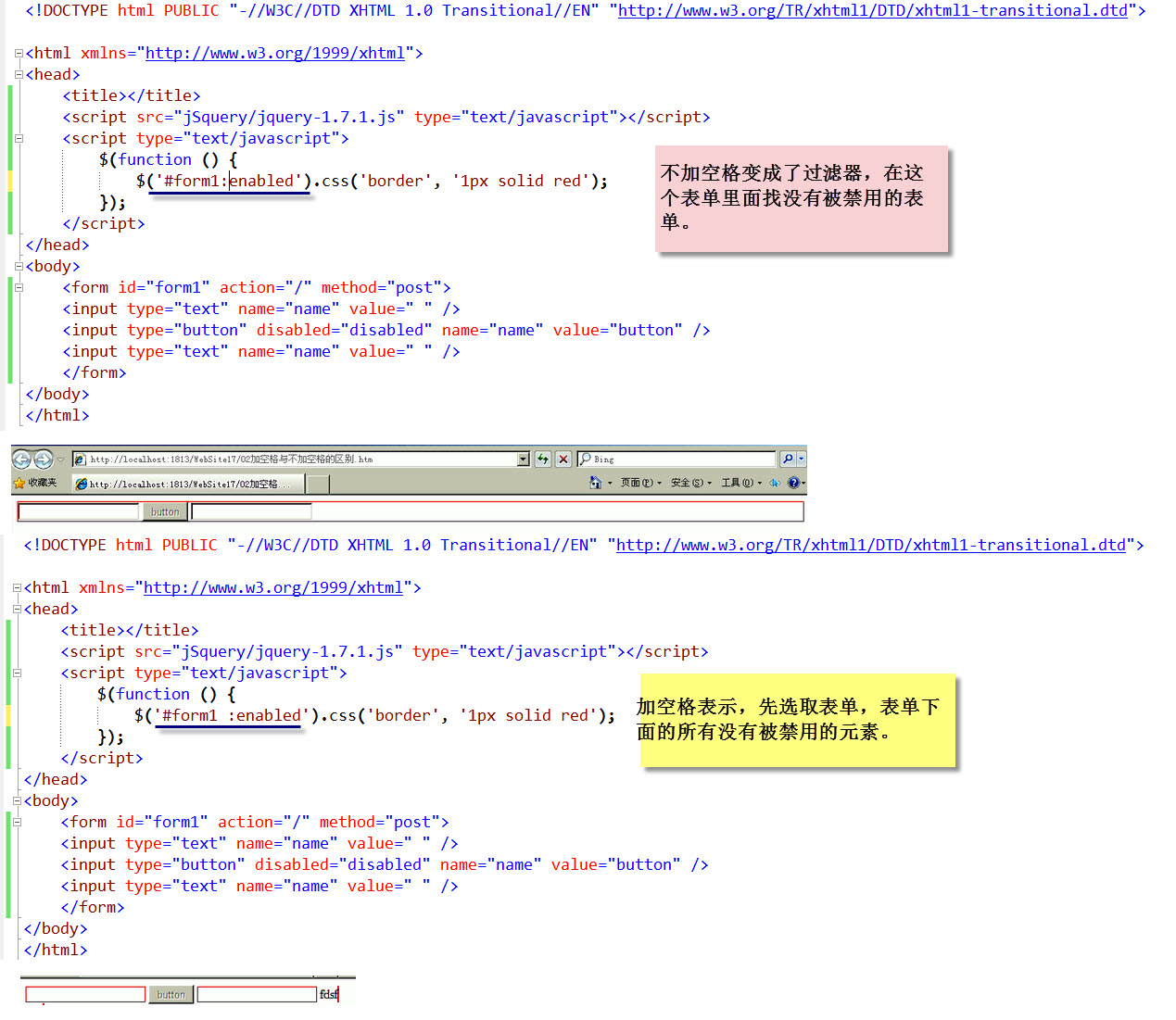Open the 收藏夹 favorites star button
Image resolution: width=1176 pixels, height=1020 pixels.
pos(35,483)
